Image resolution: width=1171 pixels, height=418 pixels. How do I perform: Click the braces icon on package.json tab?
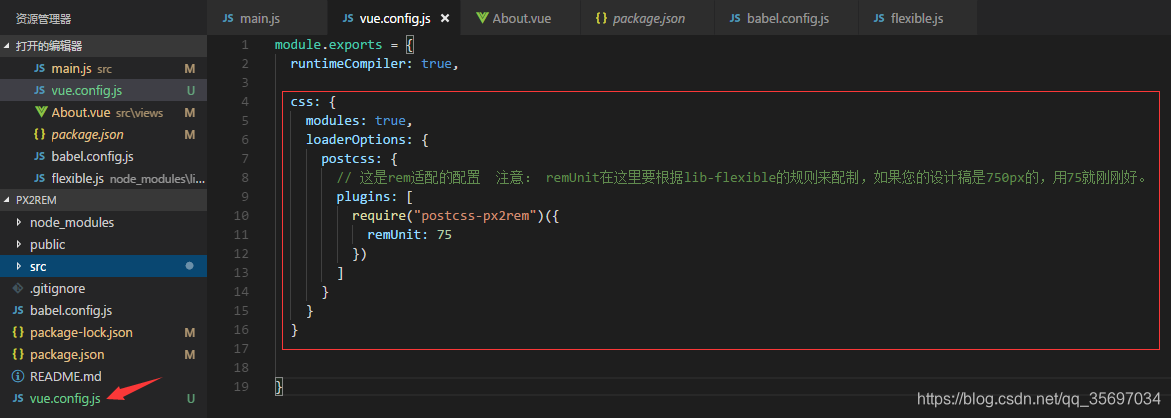[601, 18]
